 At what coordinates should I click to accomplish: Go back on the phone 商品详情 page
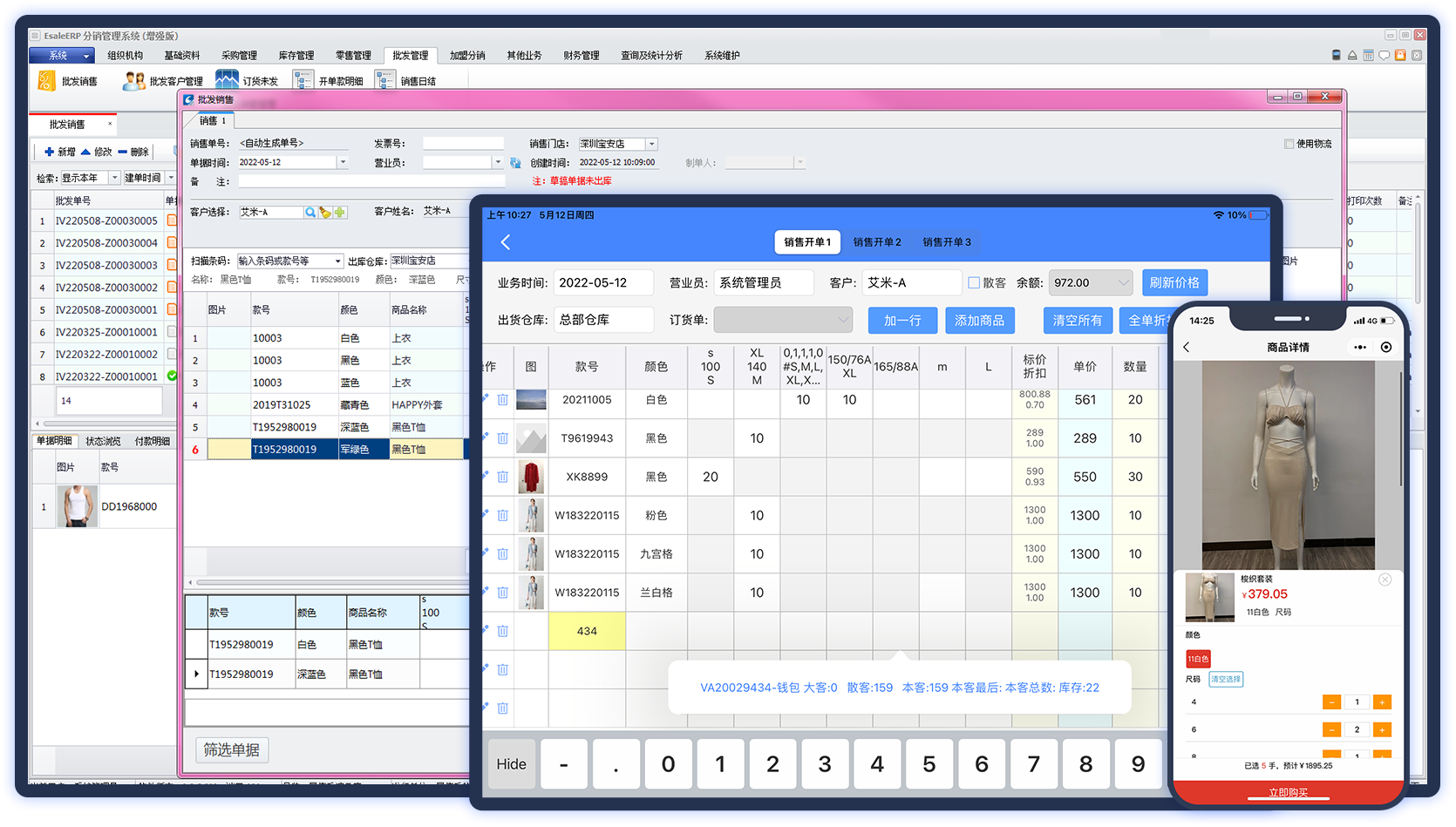click(x=1187, y=347)
